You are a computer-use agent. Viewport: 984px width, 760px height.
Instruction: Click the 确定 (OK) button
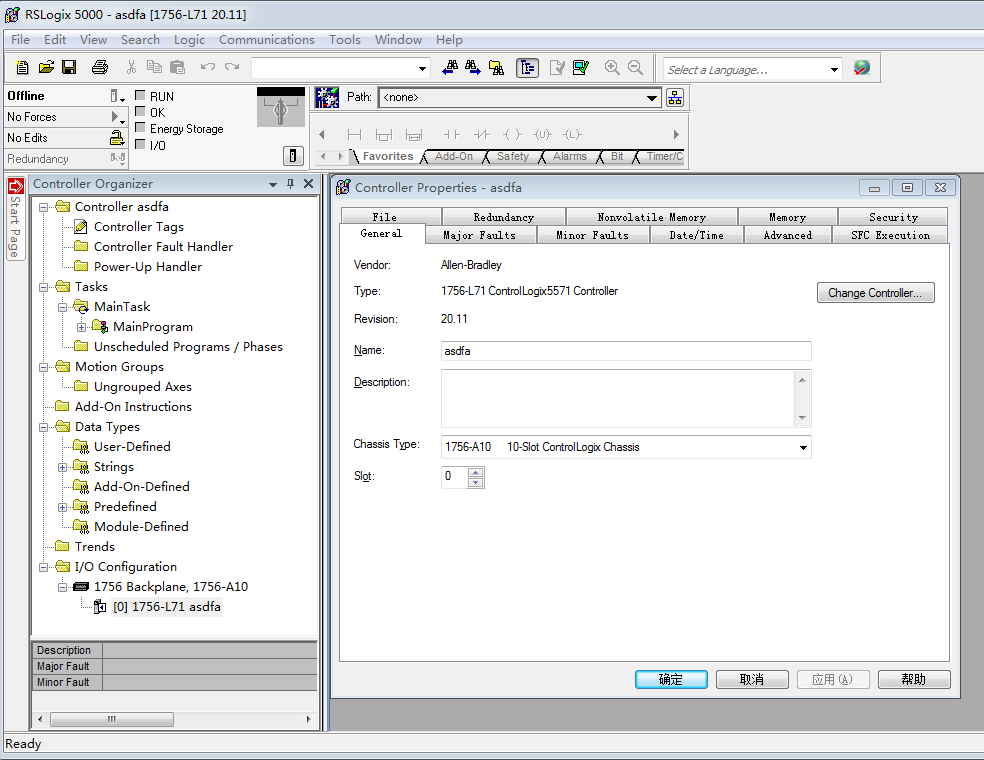[671, 679]
